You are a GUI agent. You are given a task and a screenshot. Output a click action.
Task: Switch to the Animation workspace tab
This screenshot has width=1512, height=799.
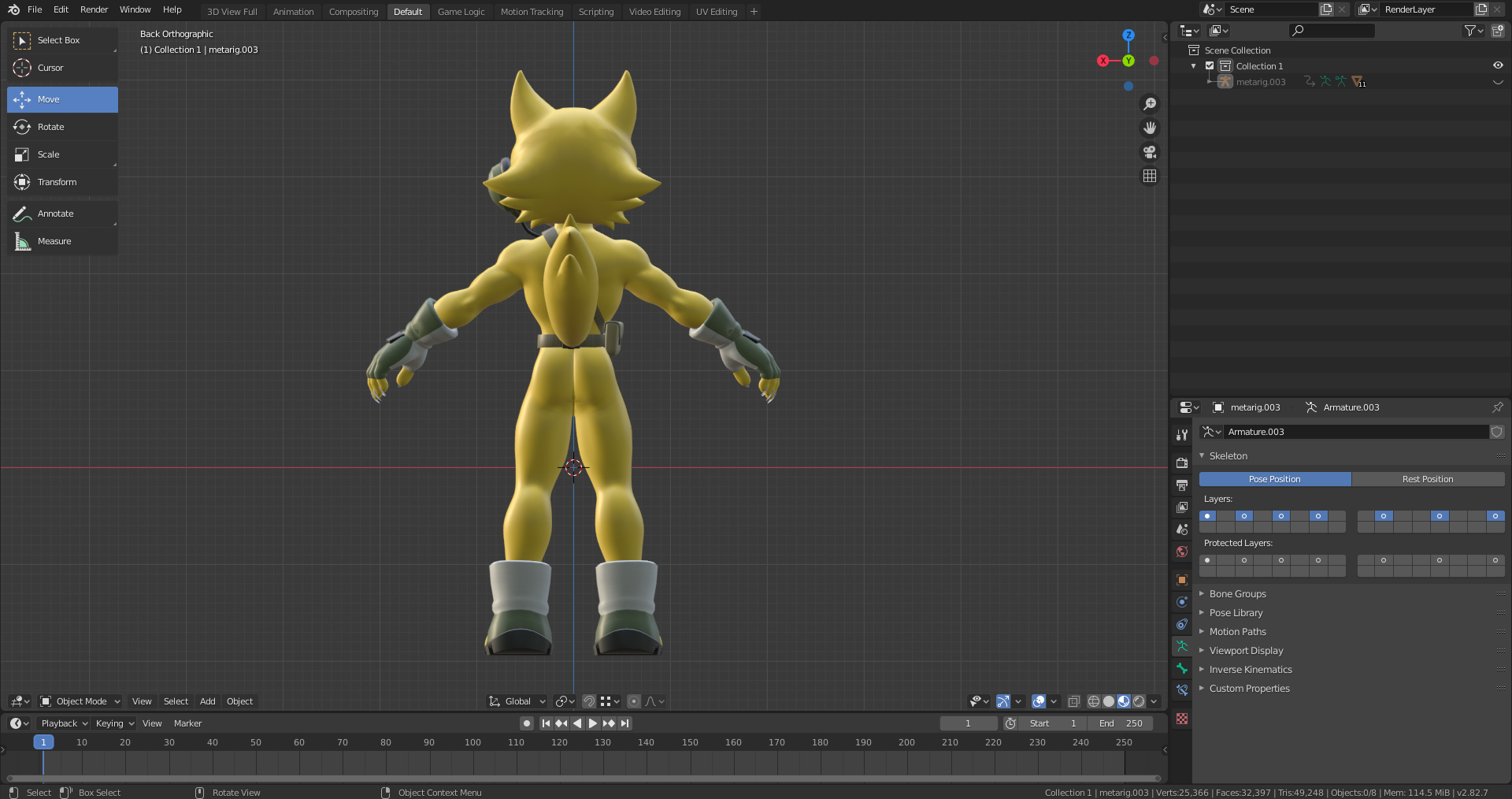[x=293, y=12]
